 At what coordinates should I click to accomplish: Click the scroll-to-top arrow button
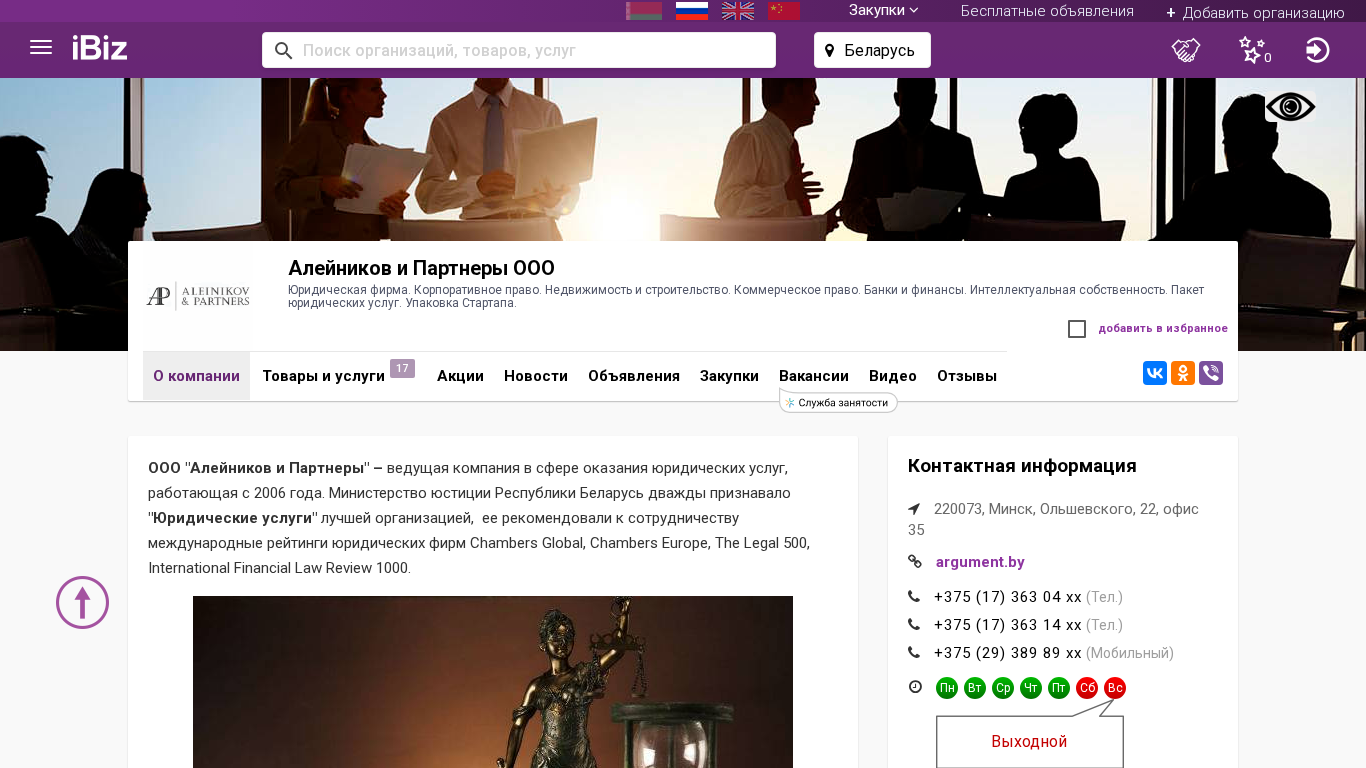click(82, 602)
